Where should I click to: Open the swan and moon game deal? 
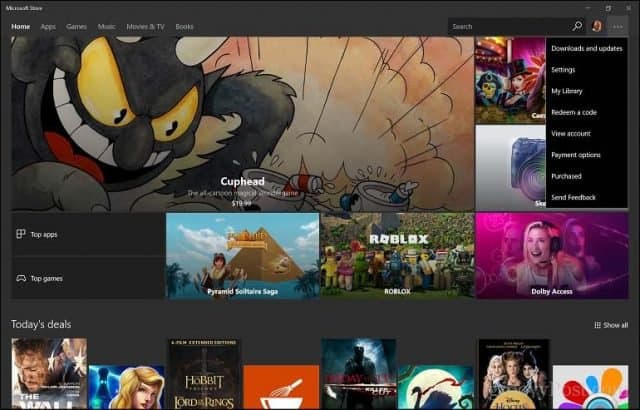pos(436,387)
